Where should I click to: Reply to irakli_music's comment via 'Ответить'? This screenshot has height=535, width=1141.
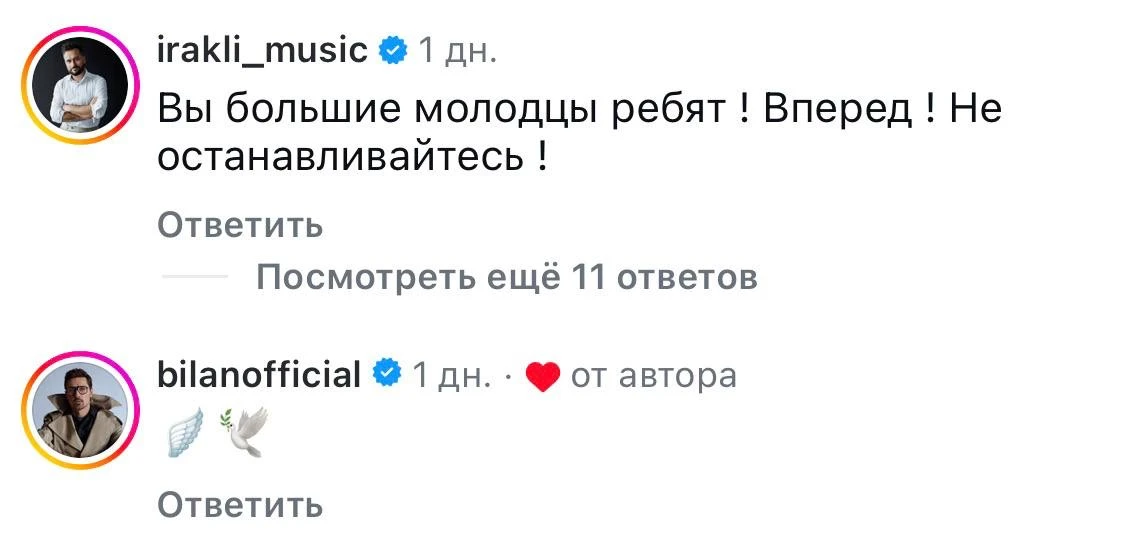tap(240, 226)
